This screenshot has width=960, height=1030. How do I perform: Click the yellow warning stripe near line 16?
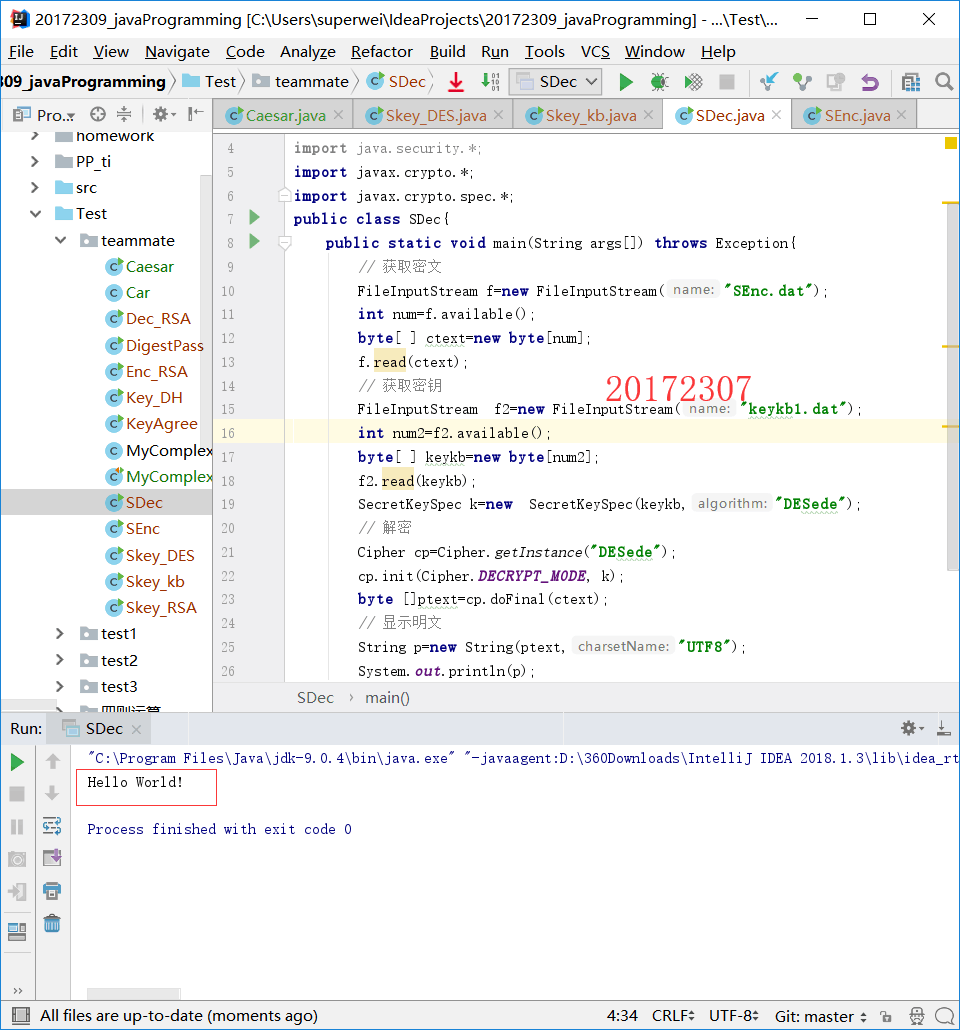[x=950, y=426]
